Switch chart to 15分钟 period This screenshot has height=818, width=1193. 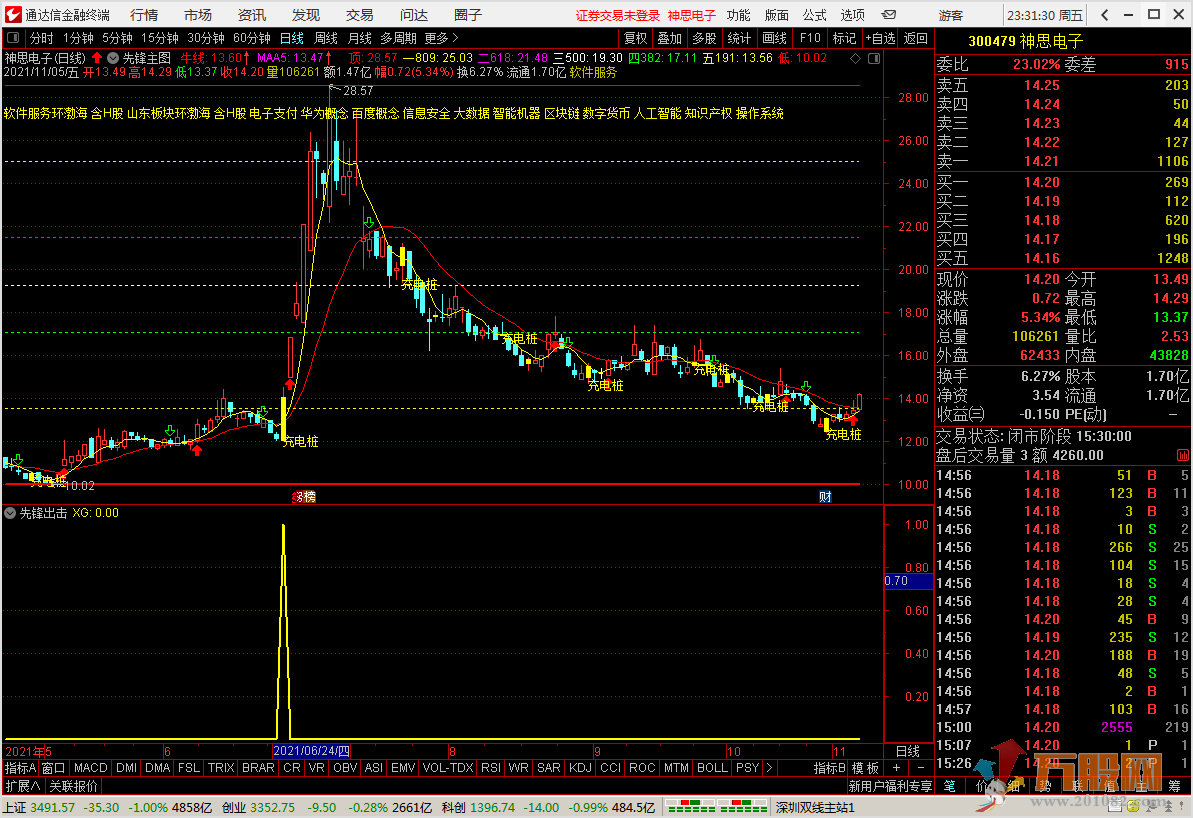160,38
